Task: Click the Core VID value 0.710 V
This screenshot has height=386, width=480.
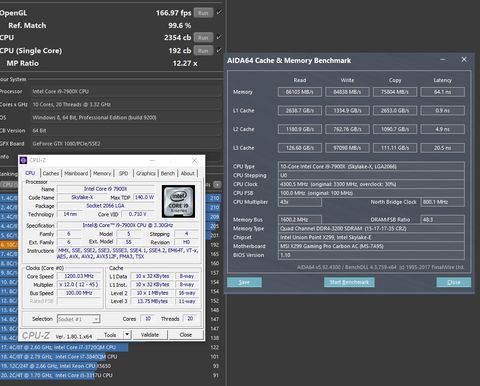Action: tap(137, 214)
